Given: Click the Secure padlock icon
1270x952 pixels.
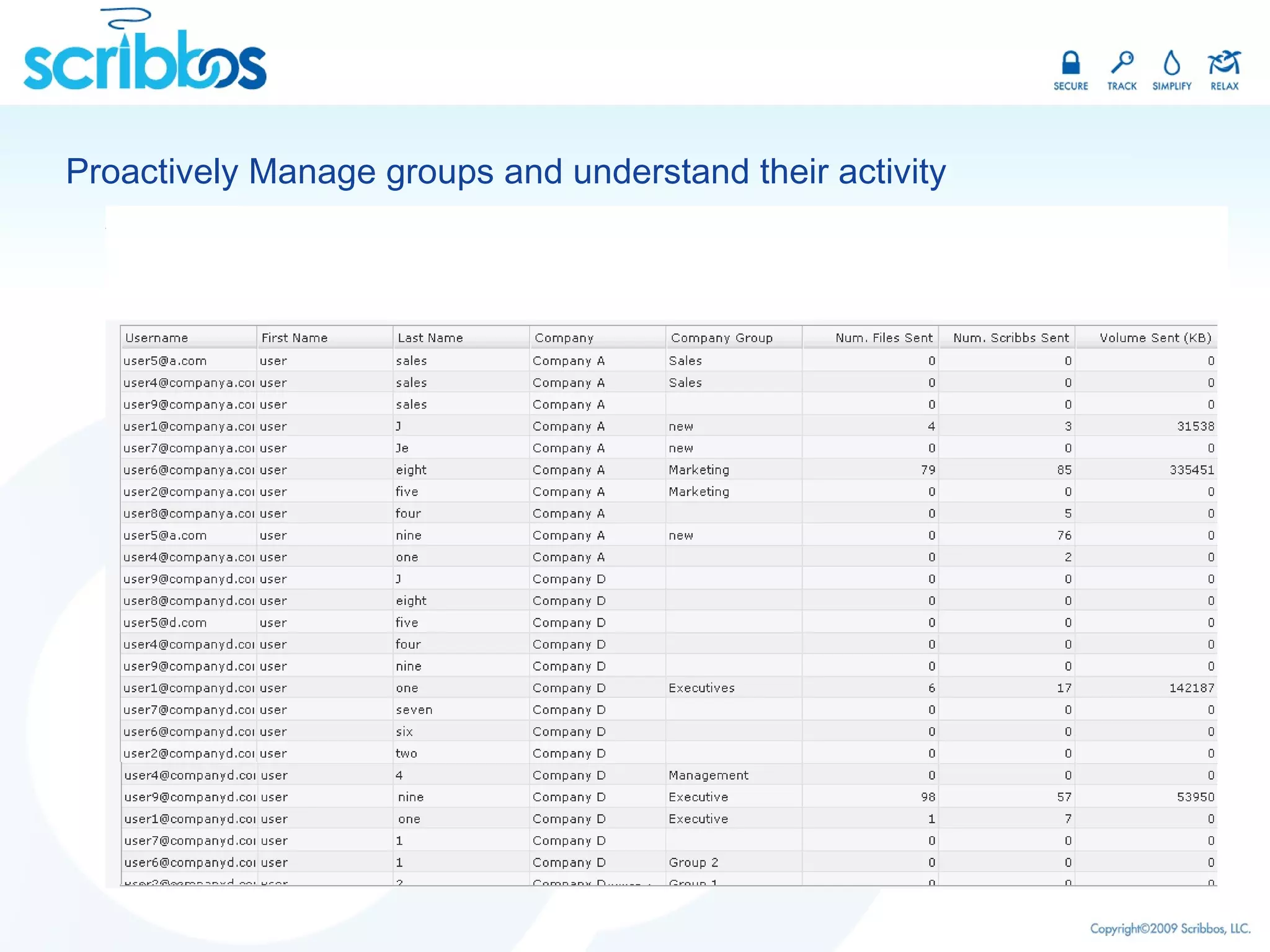Looking at the screenshot, I should (x=1070, y=63).
